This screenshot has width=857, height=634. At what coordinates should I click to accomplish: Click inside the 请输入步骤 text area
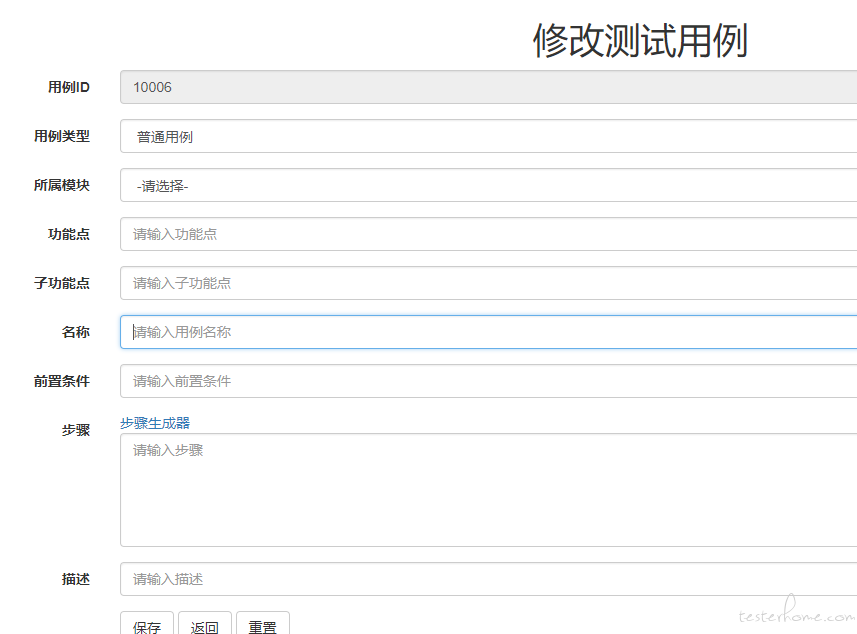coord(489,490)
